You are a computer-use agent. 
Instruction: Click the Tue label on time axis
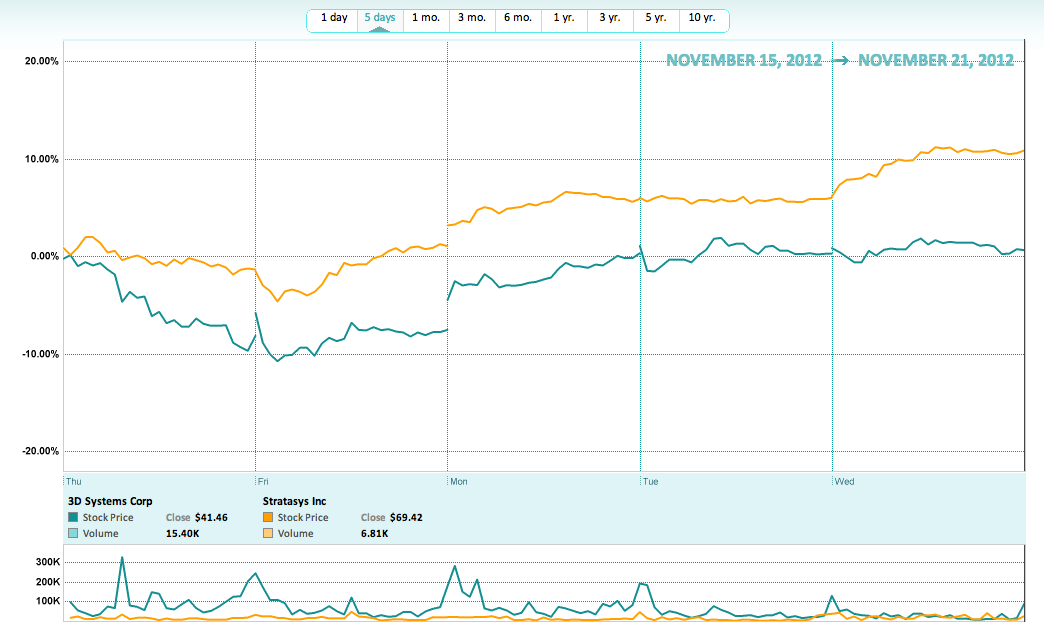click(x=650, y=481)
